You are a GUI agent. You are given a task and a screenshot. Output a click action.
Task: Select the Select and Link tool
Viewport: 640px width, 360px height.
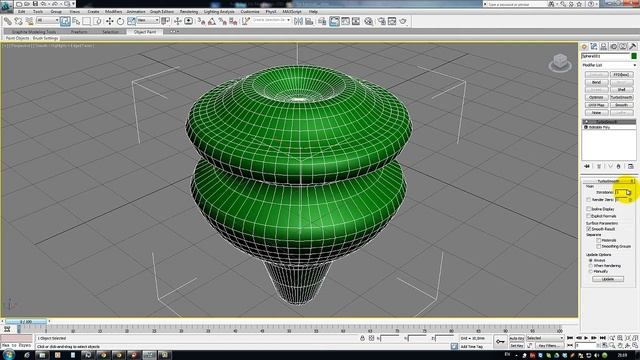tap(8, 21)
